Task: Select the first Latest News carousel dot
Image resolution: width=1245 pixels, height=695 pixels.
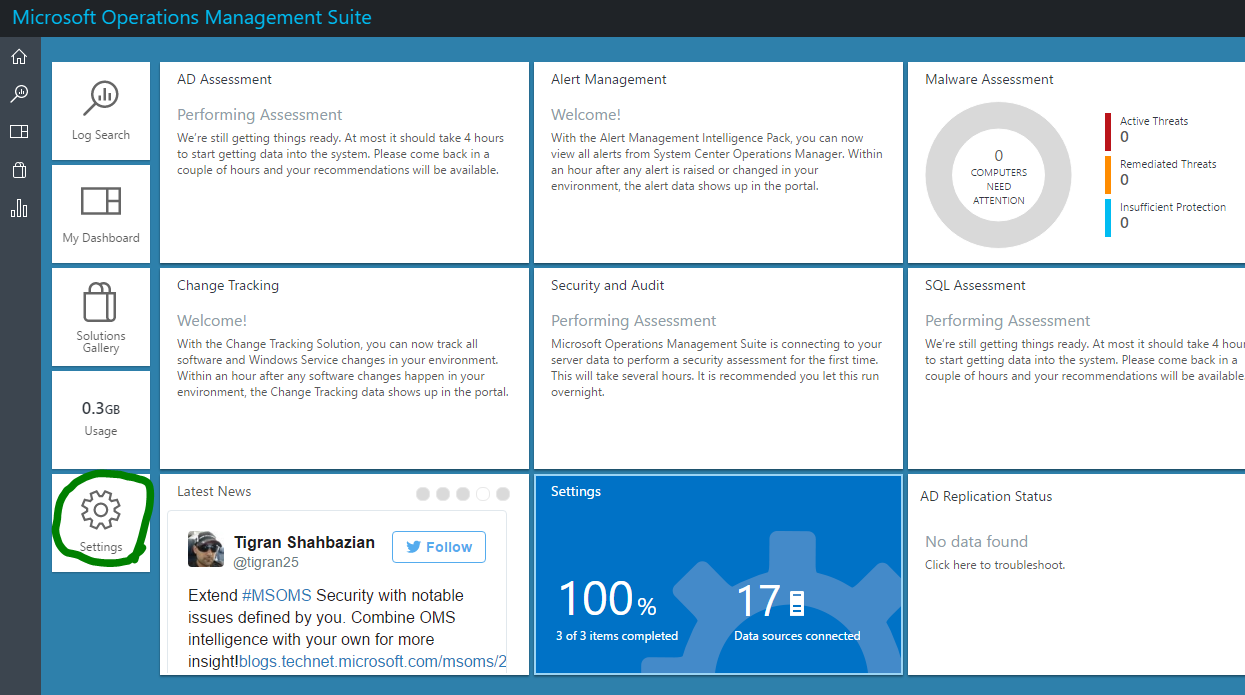Action: (x=423, y=494)
